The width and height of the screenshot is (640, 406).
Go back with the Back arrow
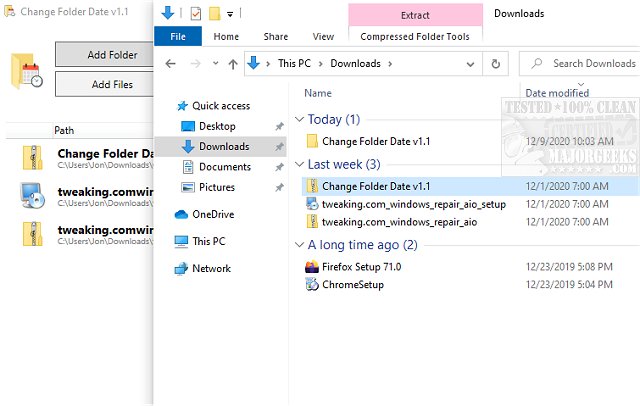click(170, 64)
